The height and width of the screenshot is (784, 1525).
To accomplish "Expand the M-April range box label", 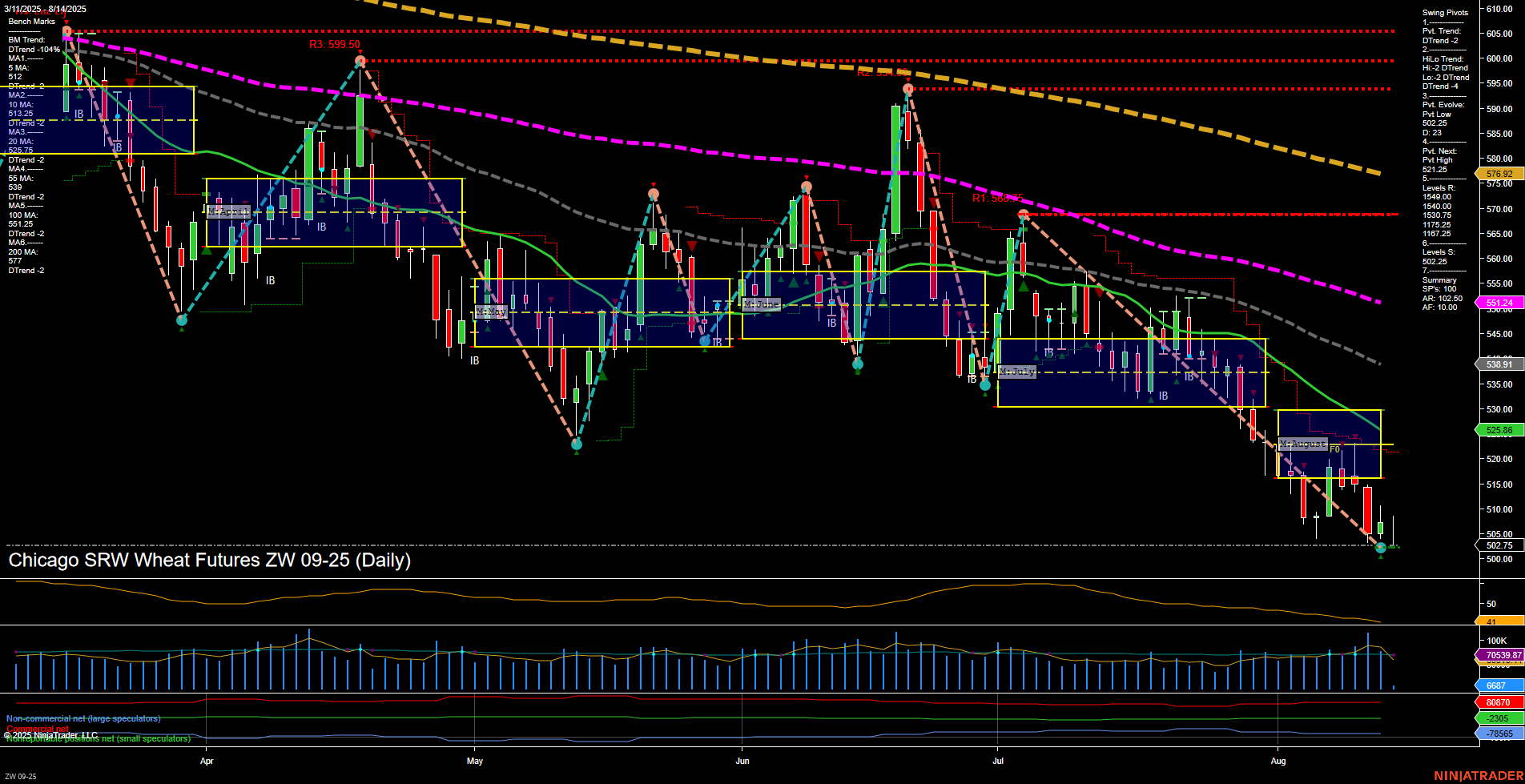I will 228,211.
